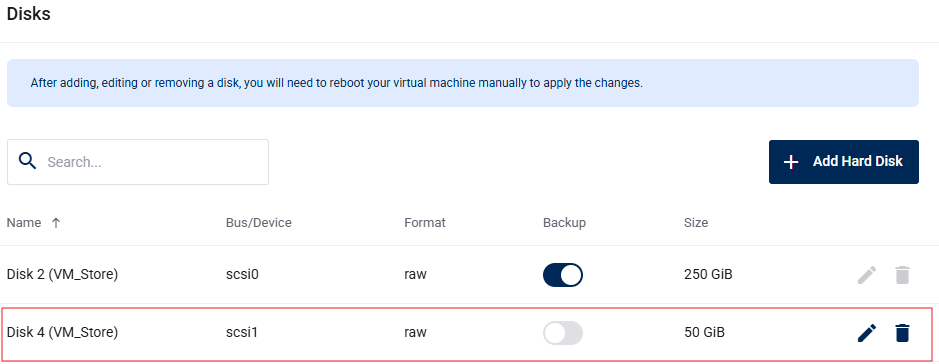Edit Disk 4 using the pencil icon
Image resolution: width=939 pixels, height=364 pixels.
[x=867, y=333]
